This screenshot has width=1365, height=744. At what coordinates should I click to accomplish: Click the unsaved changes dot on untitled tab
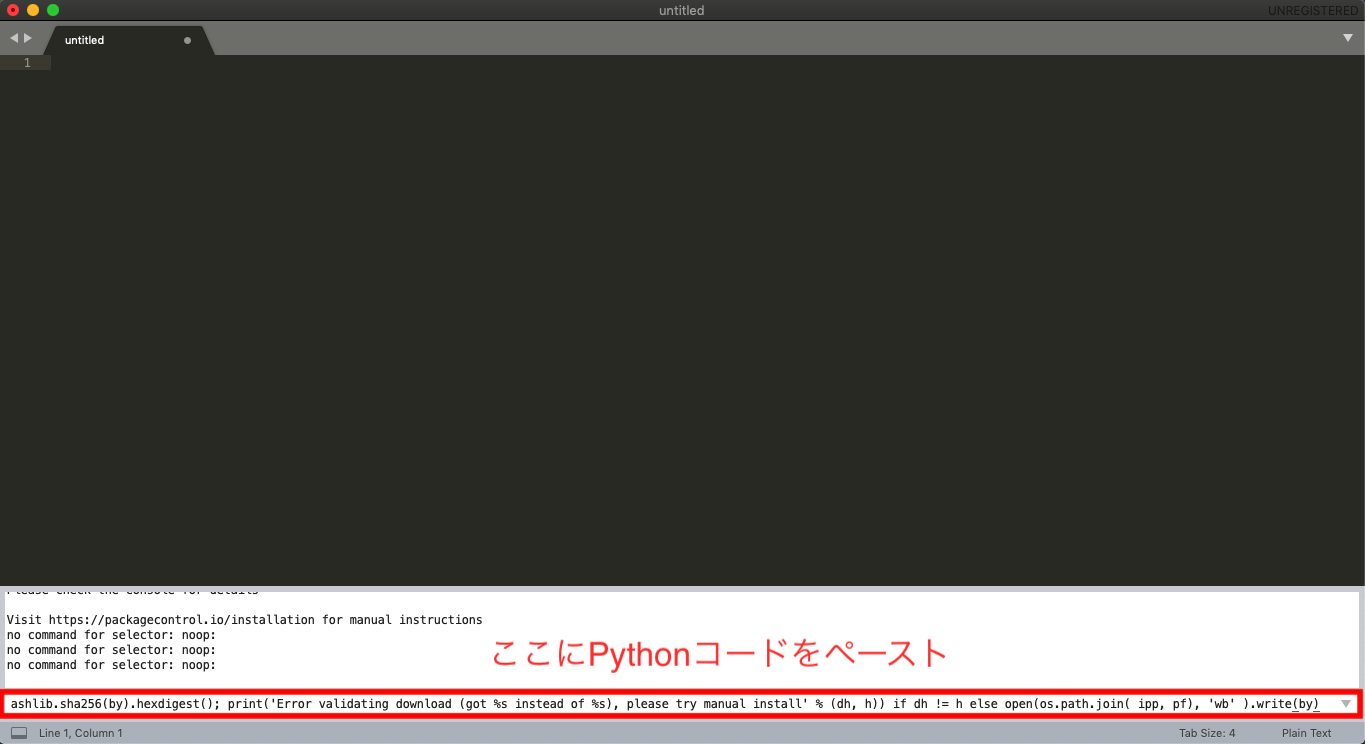[x=187, y=40]
